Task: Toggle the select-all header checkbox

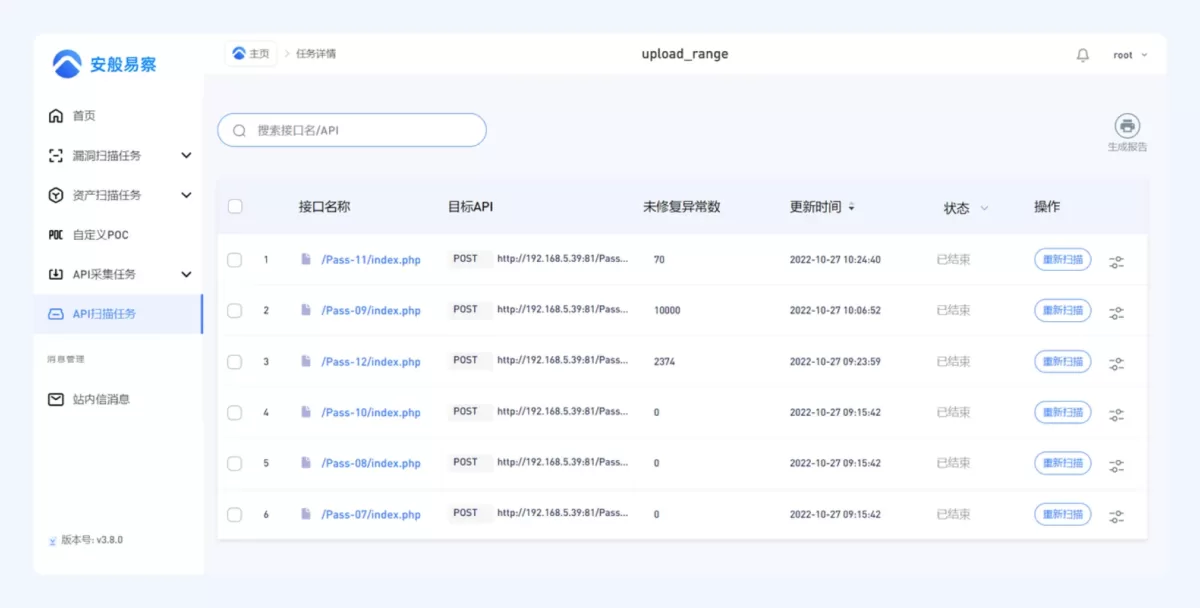Action: pos(235,207)
